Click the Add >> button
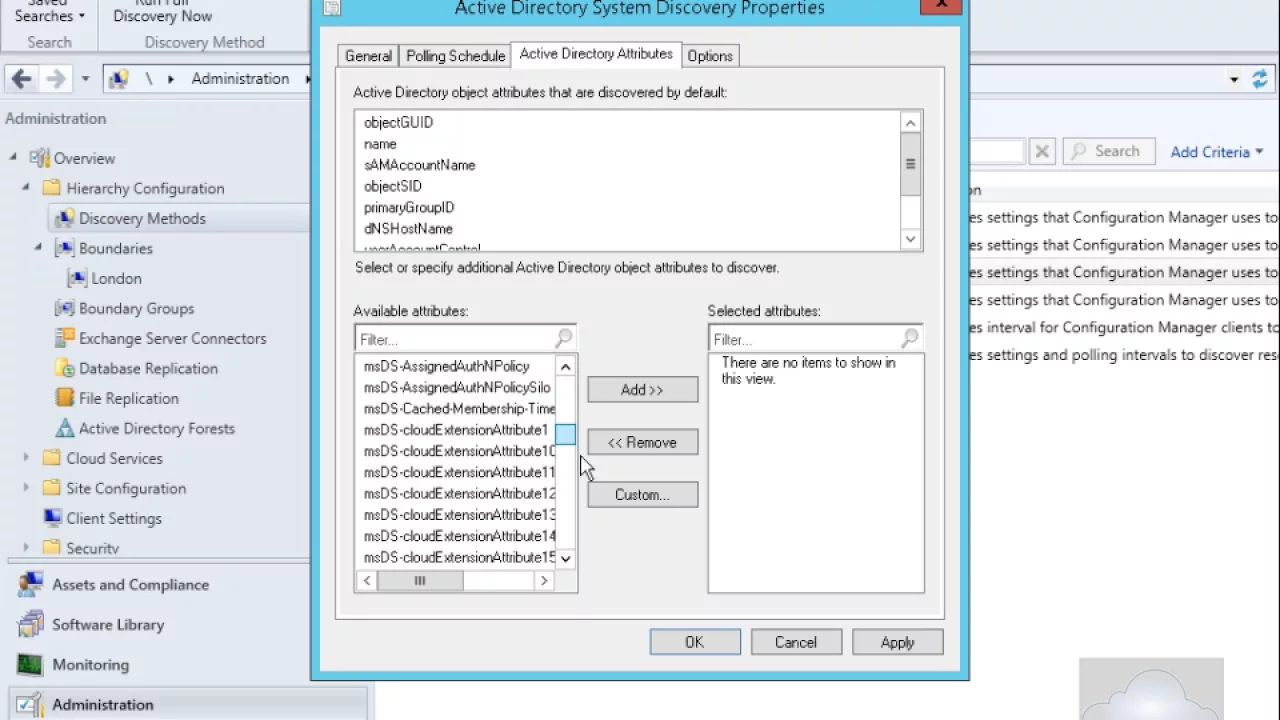This screenshot has height=720, width=1280. click(x=642, y=390)
